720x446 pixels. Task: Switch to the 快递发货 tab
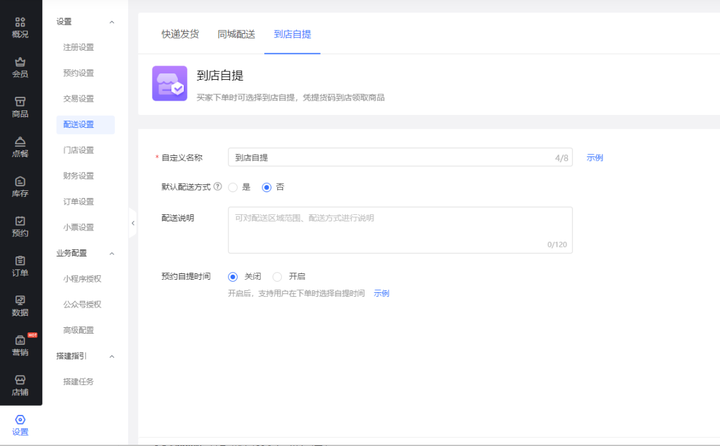(180, 34)
